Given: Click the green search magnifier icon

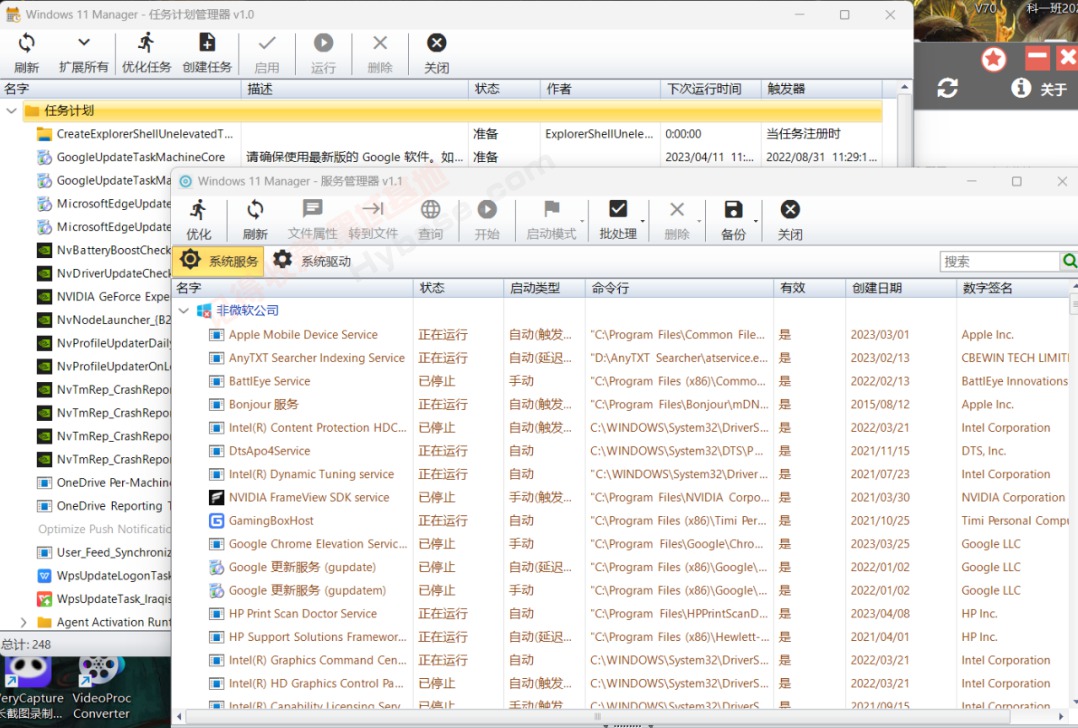Looking at the screenshot, I should pos(1069,261).
